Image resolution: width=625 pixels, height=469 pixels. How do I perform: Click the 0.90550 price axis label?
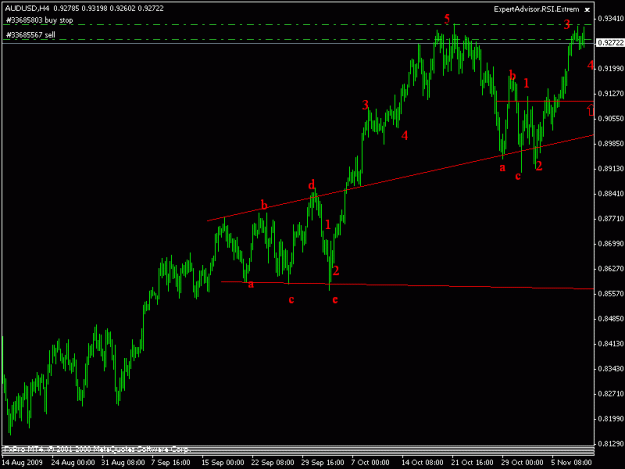(611, 119)
